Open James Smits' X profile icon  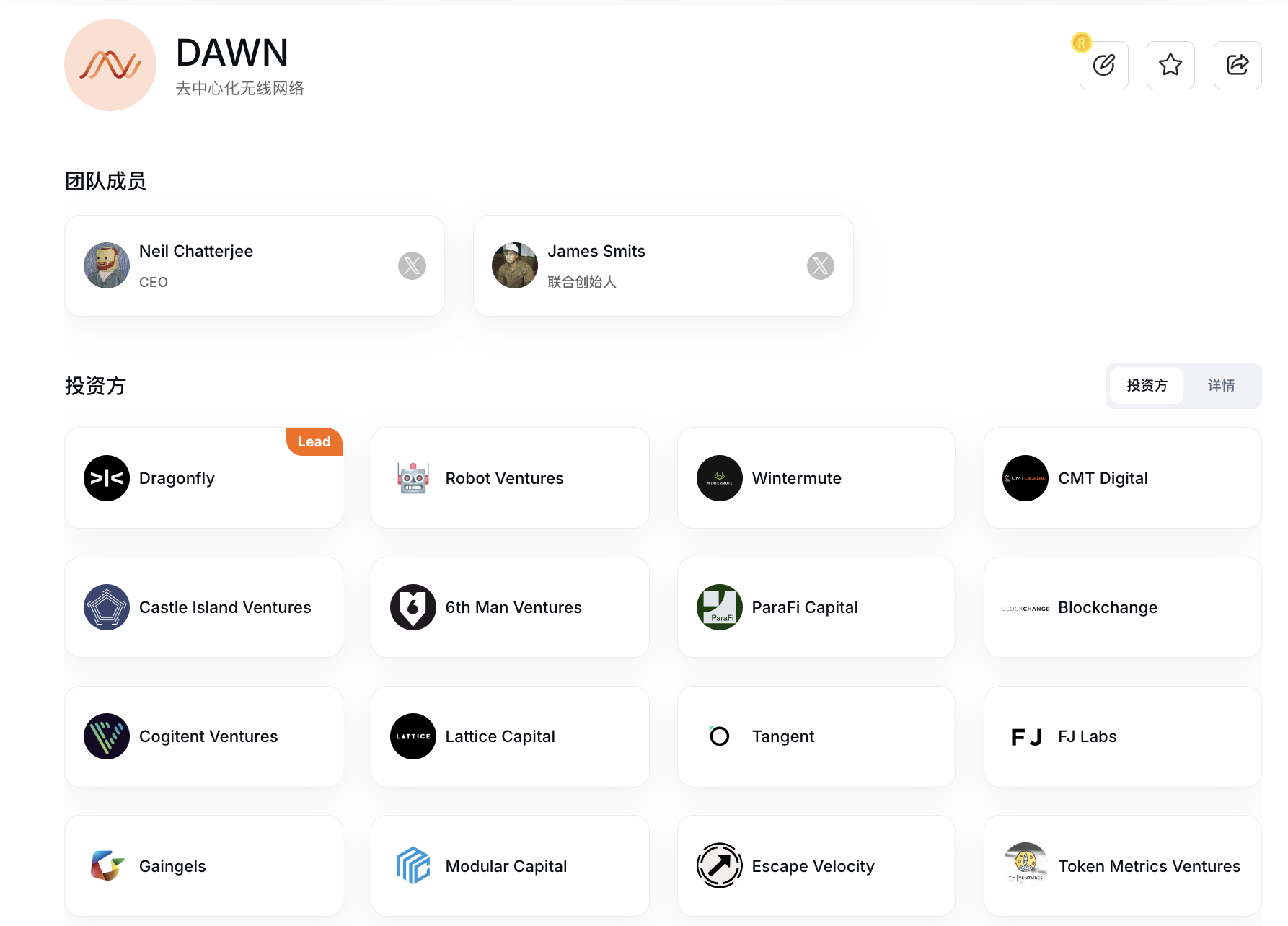(x=820, y=265)
